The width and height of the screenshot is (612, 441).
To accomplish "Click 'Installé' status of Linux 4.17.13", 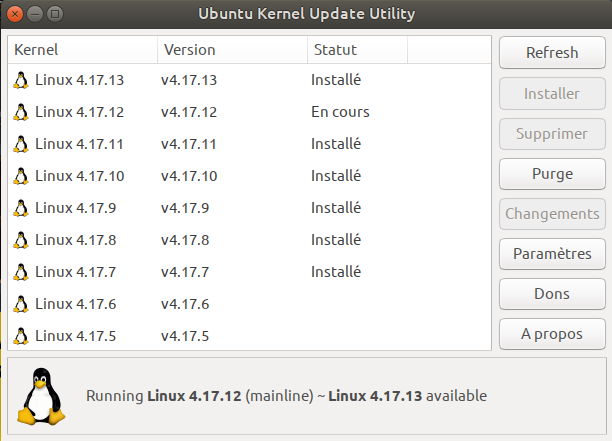I will [336, 80].
